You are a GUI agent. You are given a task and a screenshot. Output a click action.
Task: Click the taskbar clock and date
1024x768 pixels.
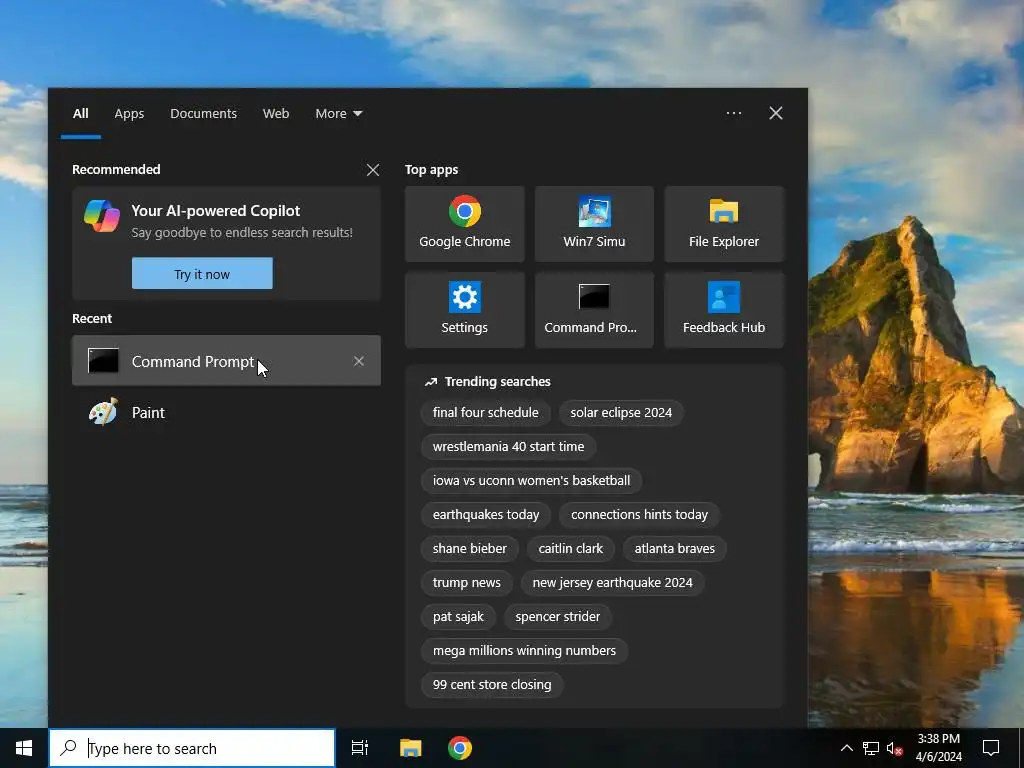tap(938, 748)
